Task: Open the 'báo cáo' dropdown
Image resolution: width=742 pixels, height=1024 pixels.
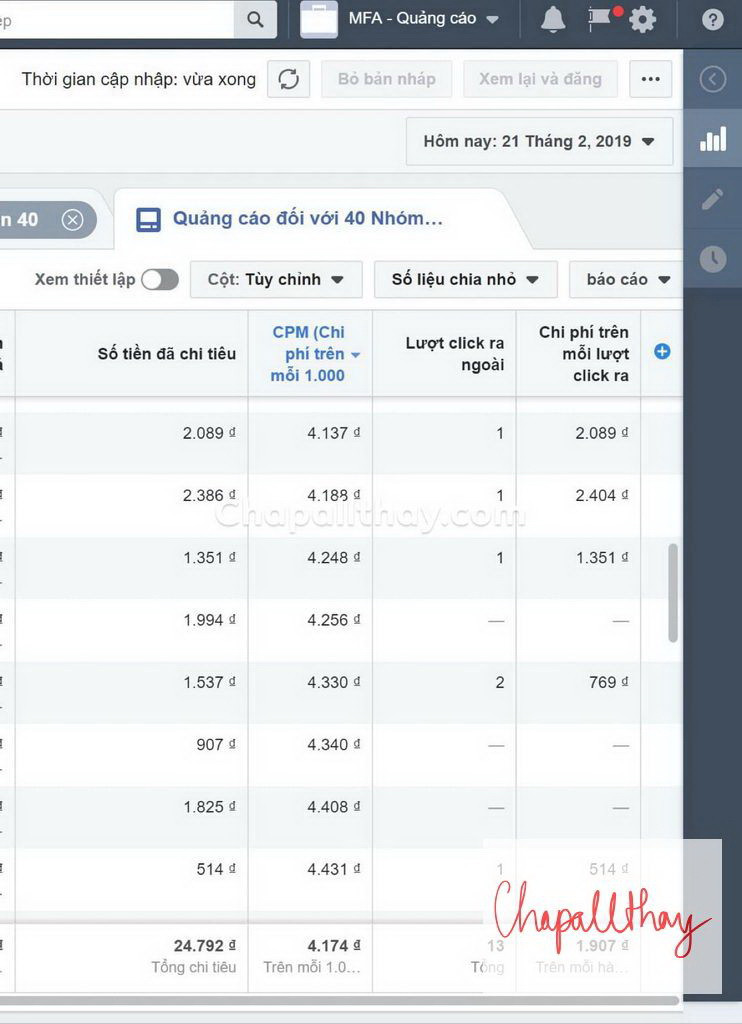Action: pos(627,280)
